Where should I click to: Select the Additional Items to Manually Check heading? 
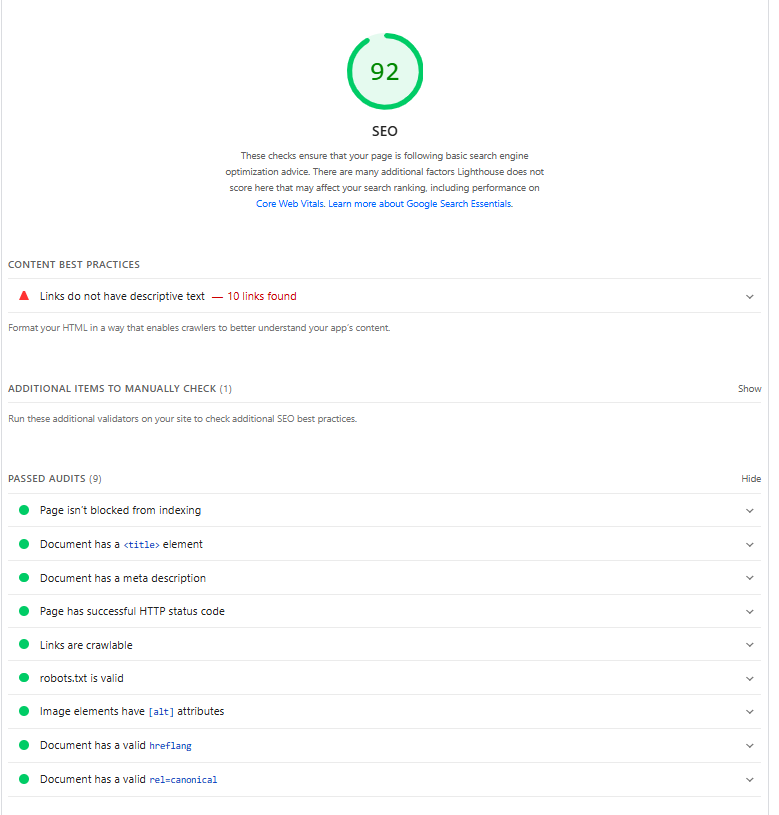(x=120, y=389)
